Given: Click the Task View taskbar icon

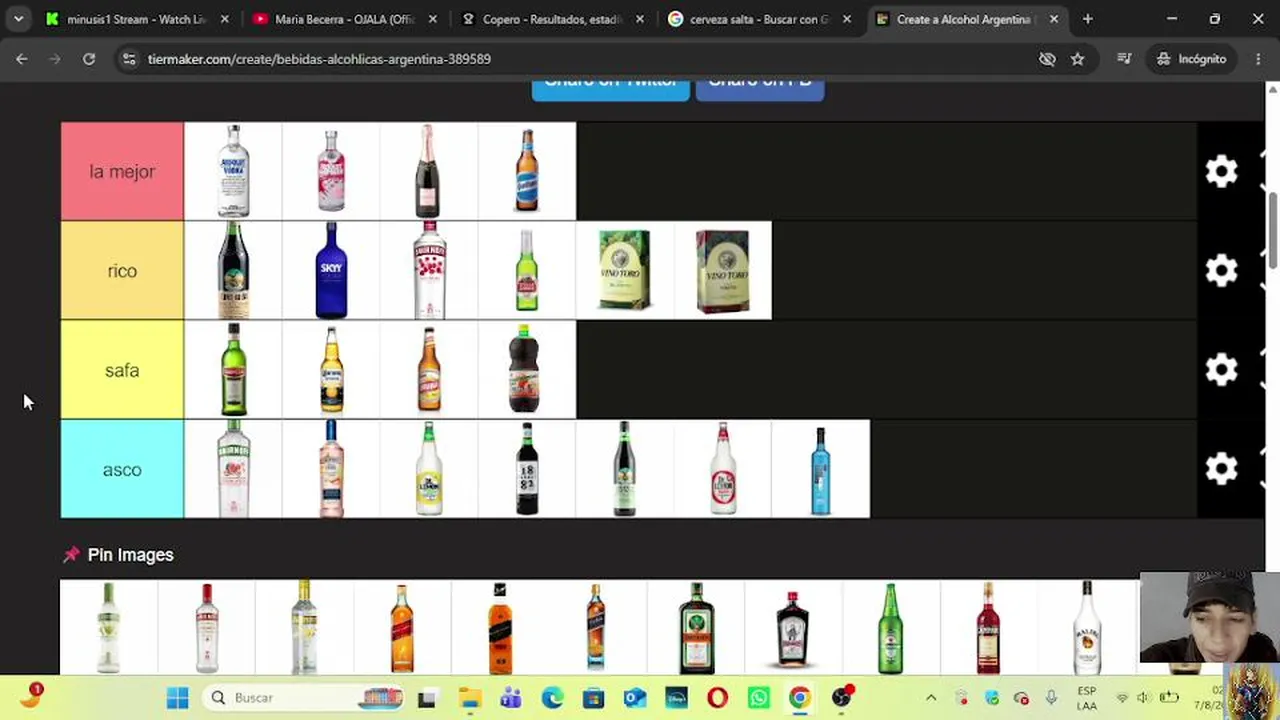Looking at the screenshot, I should pos(427,697).
